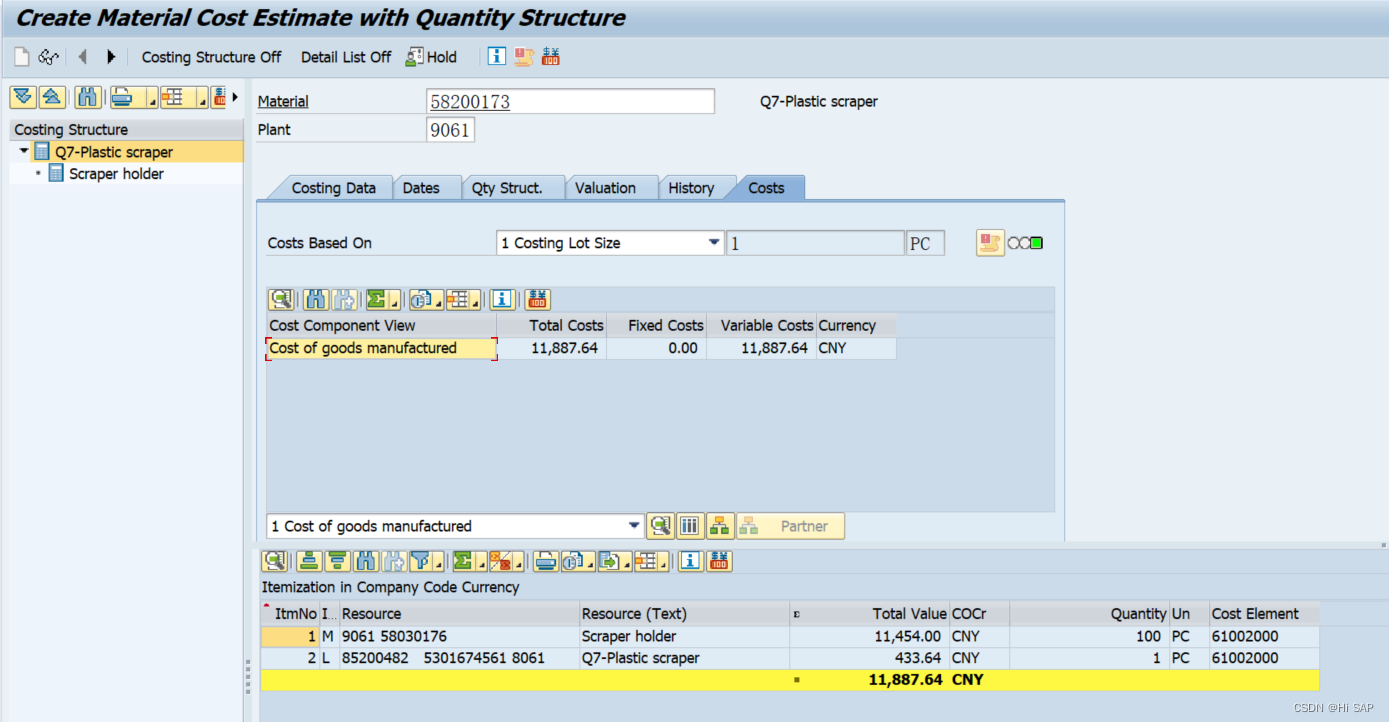This screenshot has height=722, width=1389.
Task: Click inside the Material input field
Action: point(570,101)
